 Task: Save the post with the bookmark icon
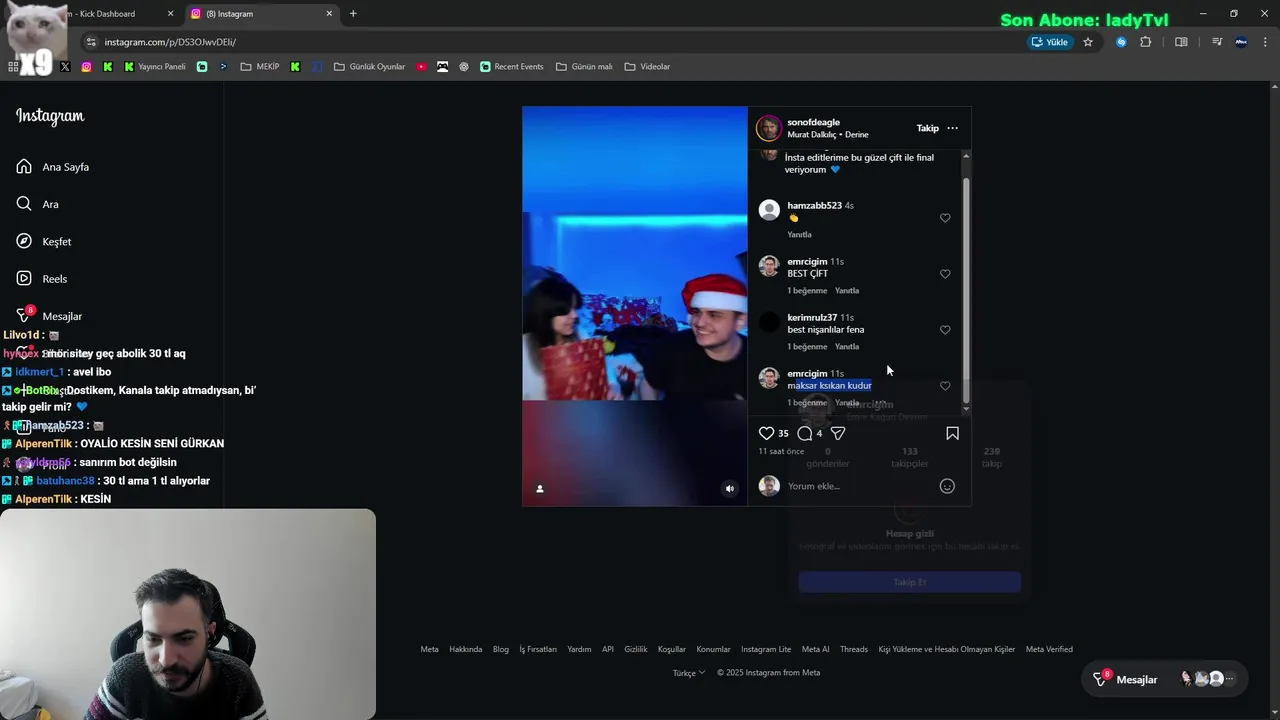pos(952,433)
